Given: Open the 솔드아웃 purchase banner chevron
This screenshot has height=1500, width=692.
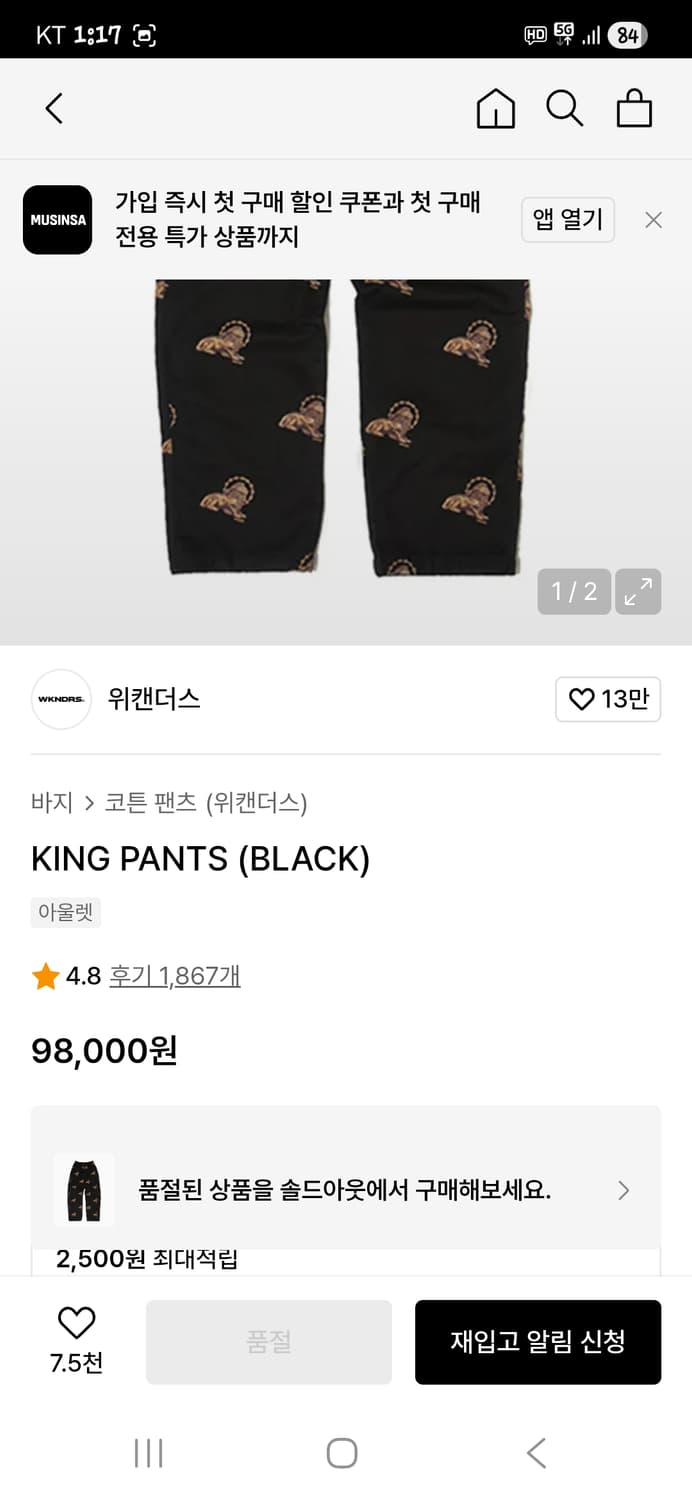Looking at the screenshot, I should [x=623, y=1190].
